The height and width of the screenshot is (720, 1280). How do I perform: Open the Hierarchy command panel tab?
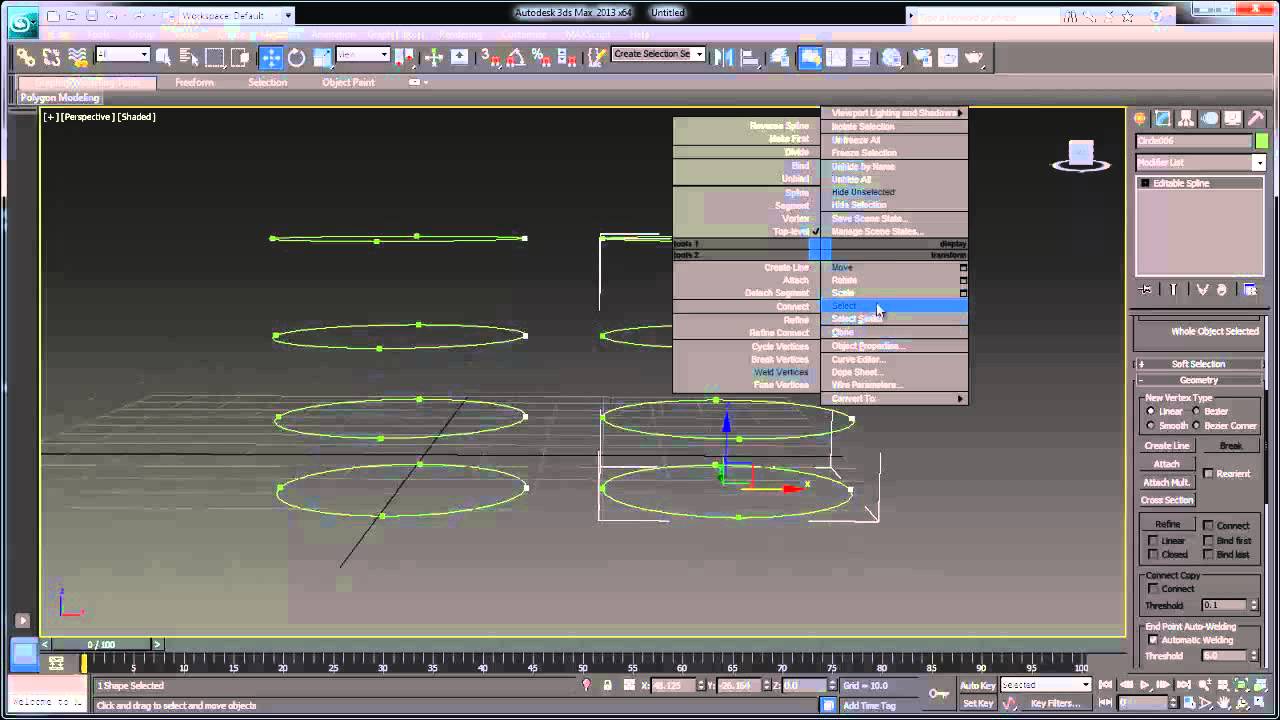(1187, 119)
